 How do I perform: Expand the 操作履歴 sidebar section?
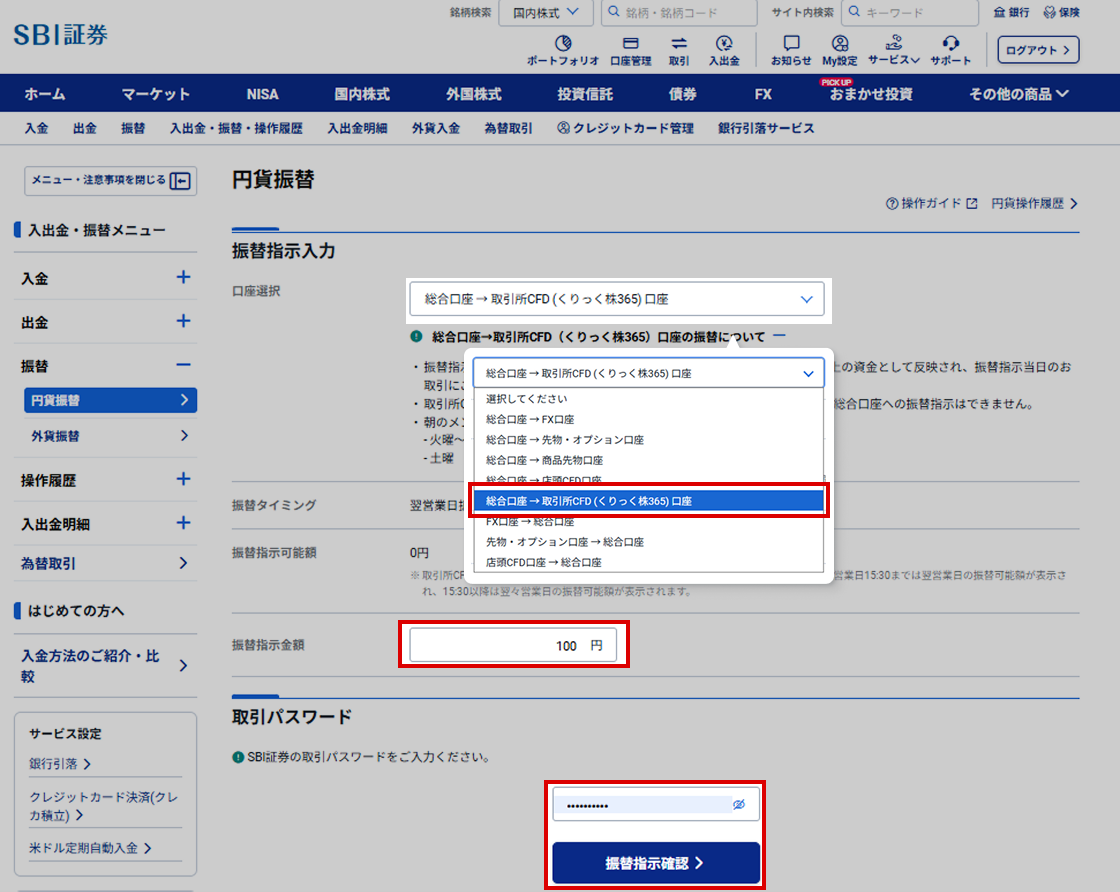click(183, 478)
